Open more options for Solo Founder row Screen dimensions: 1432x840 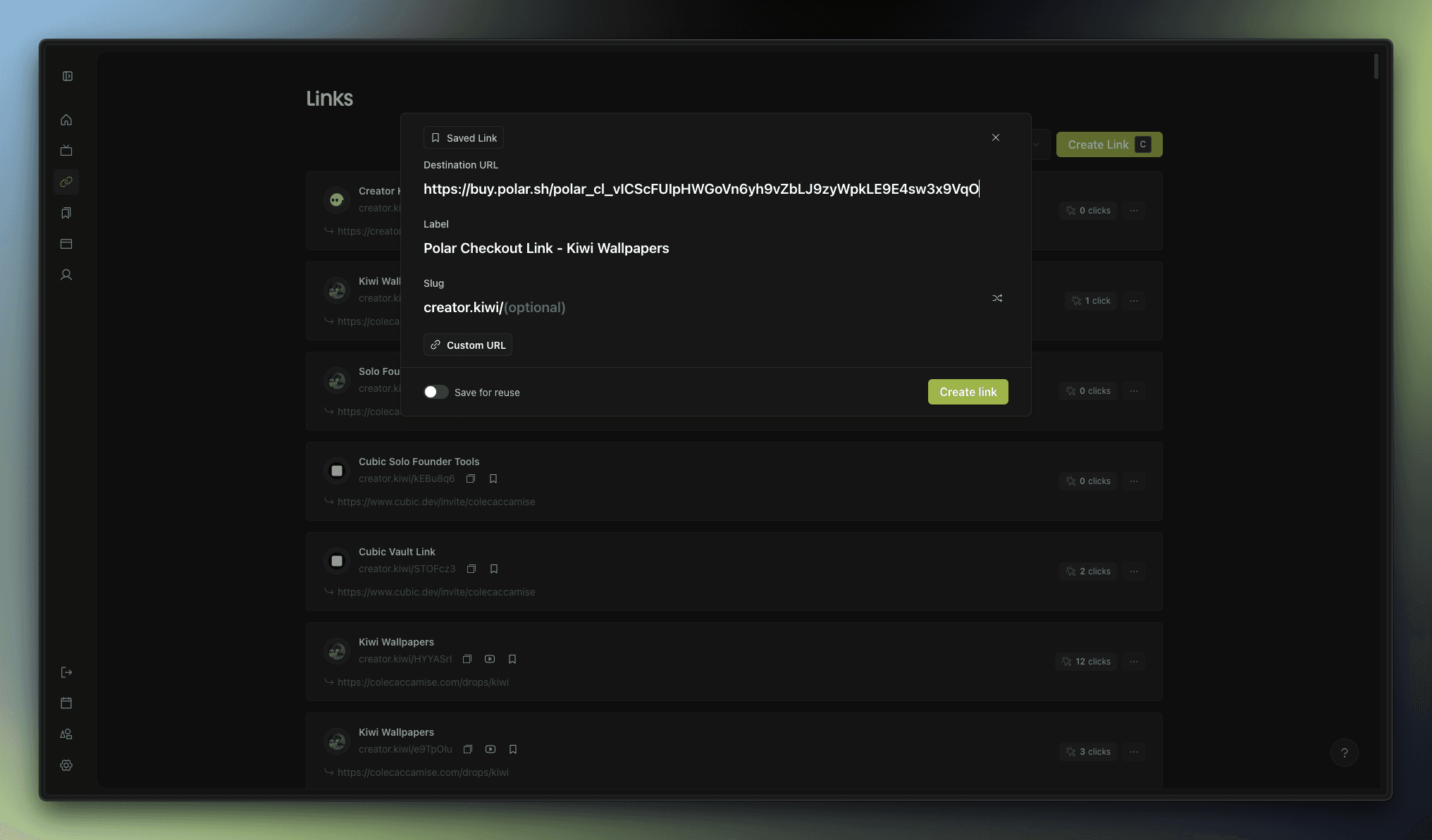[1134, 391]
